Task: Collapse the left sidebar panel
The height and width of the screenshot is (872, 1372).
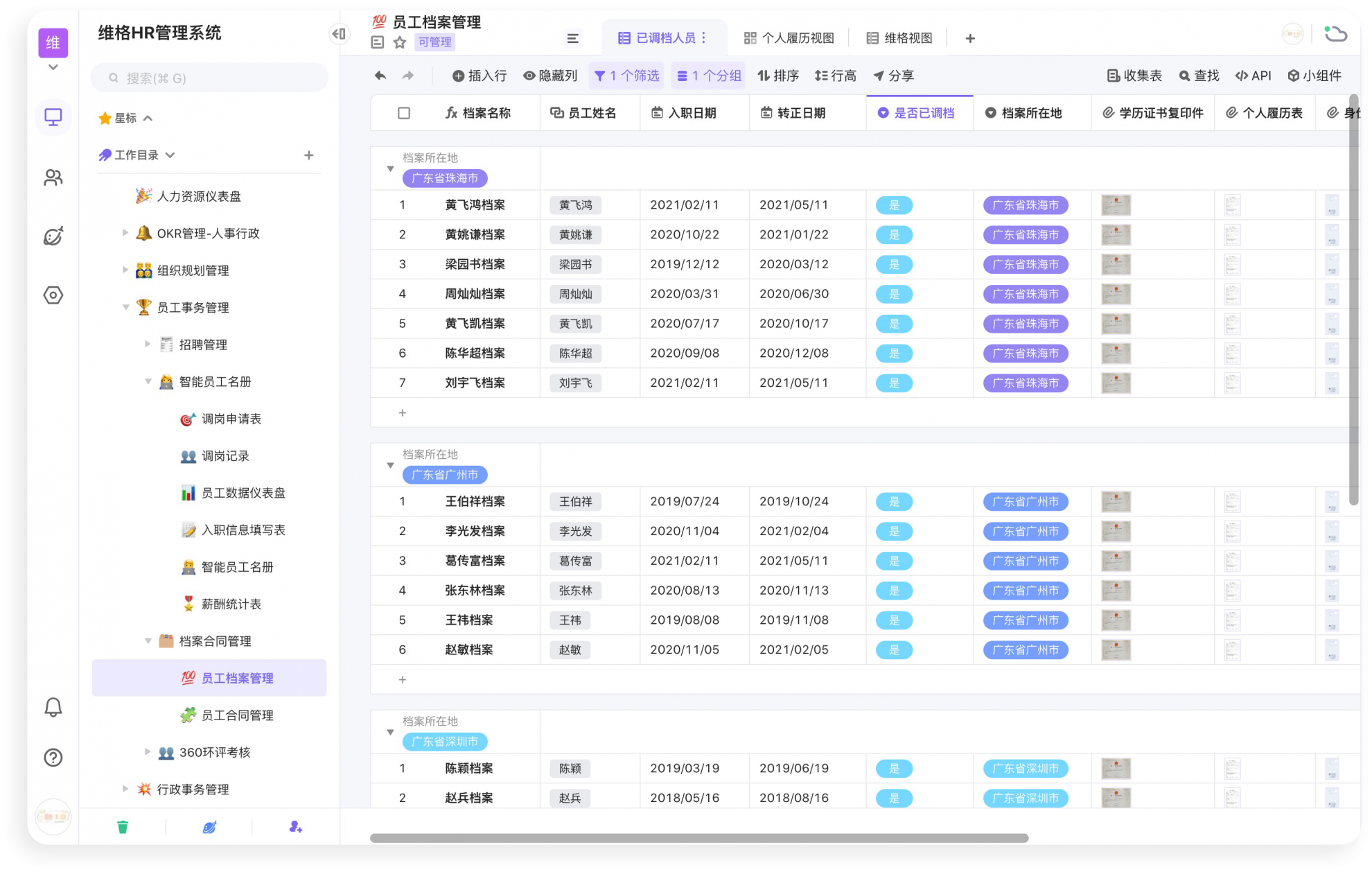Action: click(x=339, y=33)
